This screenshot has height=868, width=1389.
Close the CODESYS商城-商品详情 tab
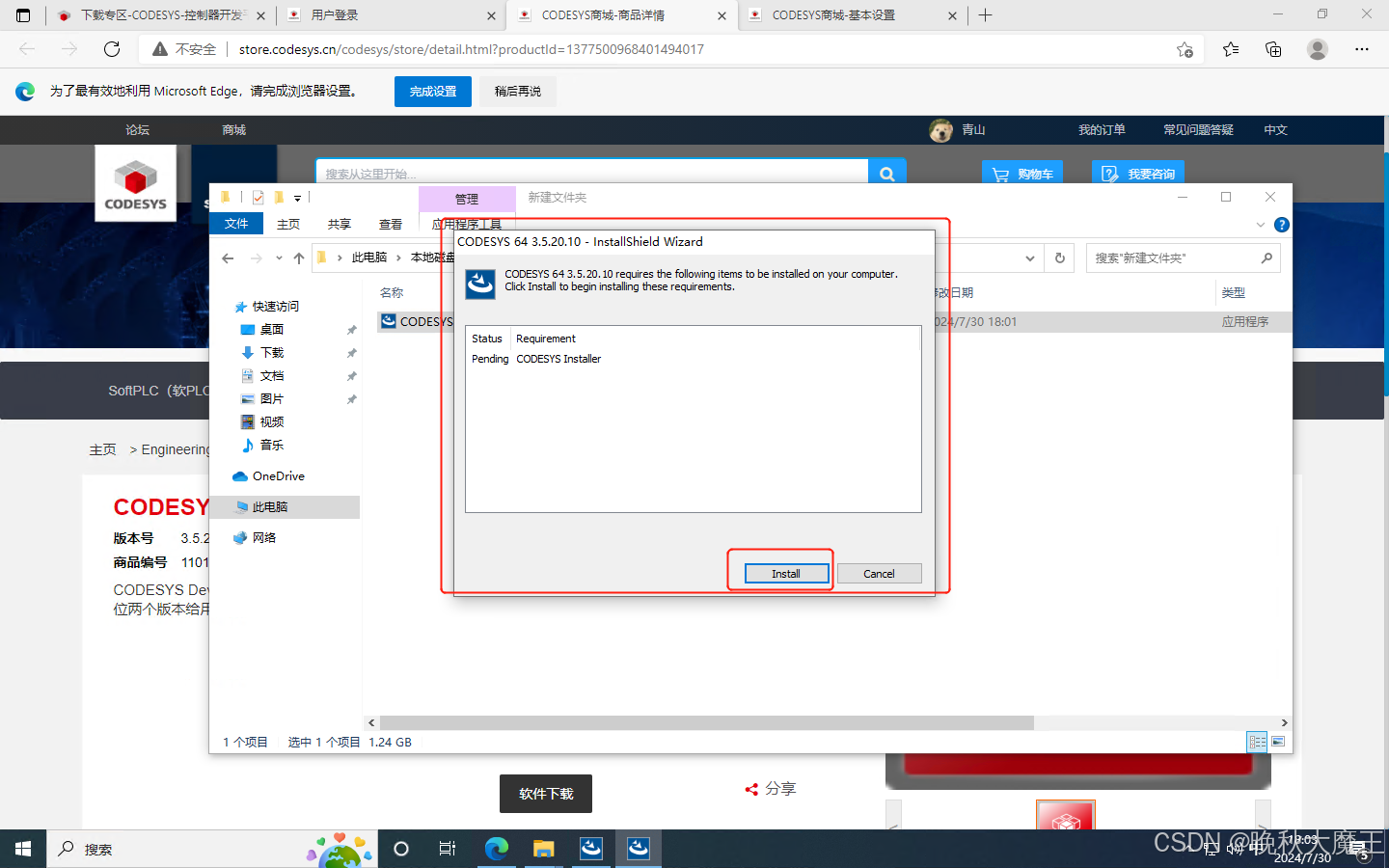click(x=722, y=15)
